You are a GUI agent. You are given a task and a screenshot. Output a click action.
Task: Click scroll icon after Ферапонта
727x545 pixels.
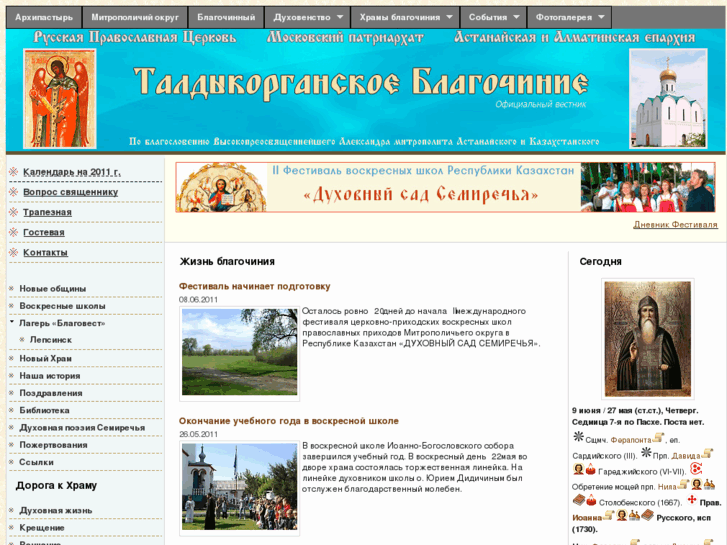point(658,437)
